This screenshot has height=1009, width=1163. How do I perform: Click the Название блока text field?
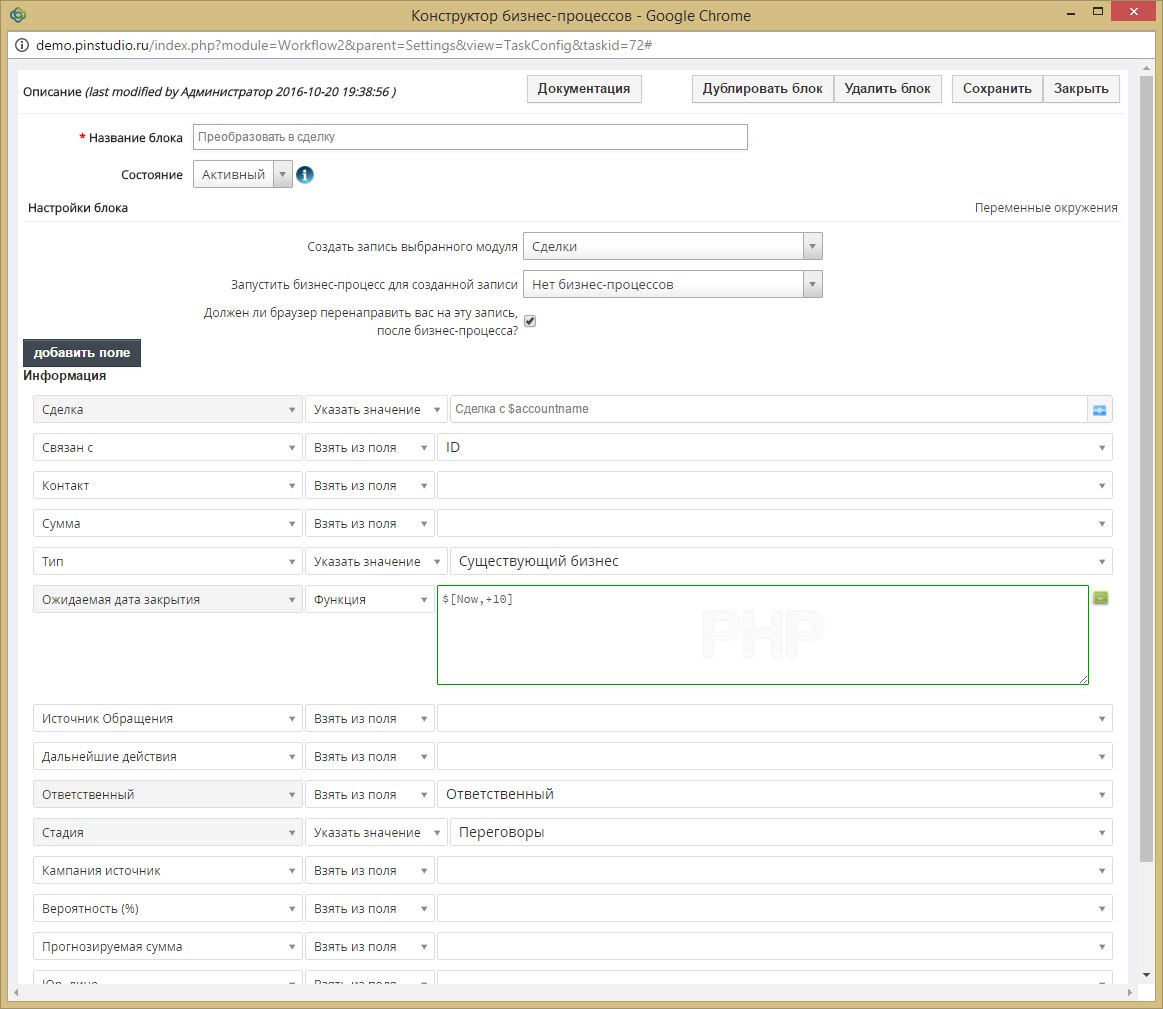point(470,138)
